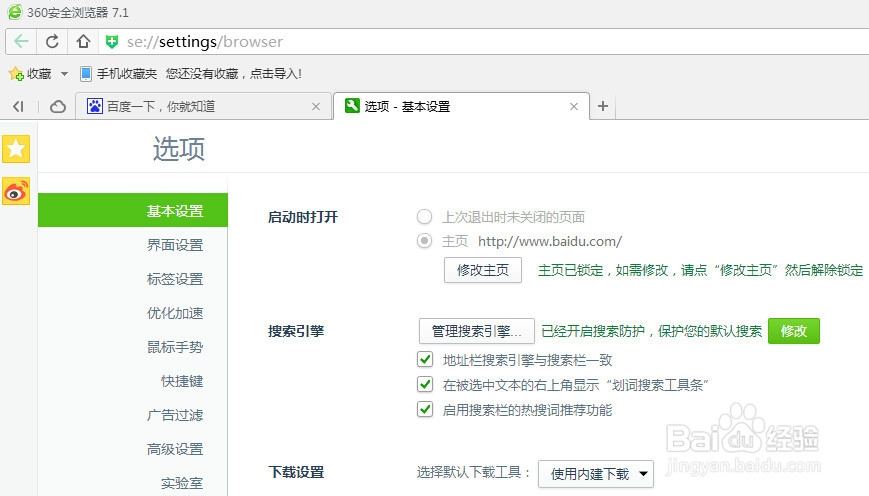Toggle address bar search engine consistency checkbox
Screen dimensions: 869x496
pos(425,360)
